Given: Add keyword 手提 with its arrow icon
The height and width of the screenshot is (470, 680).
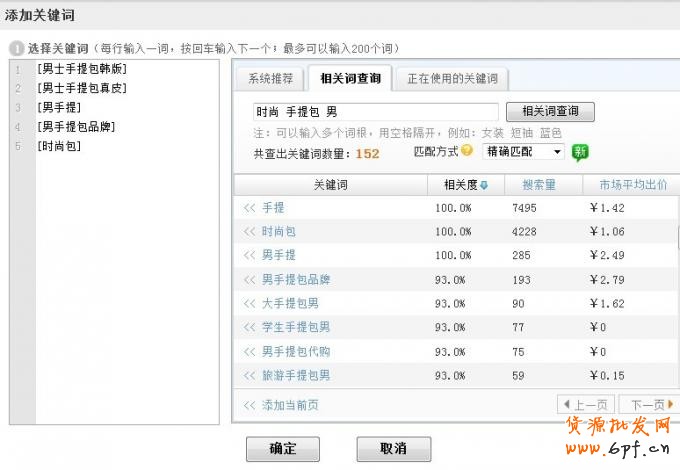Looking at the screenshot, I should (x=249, y=208).
